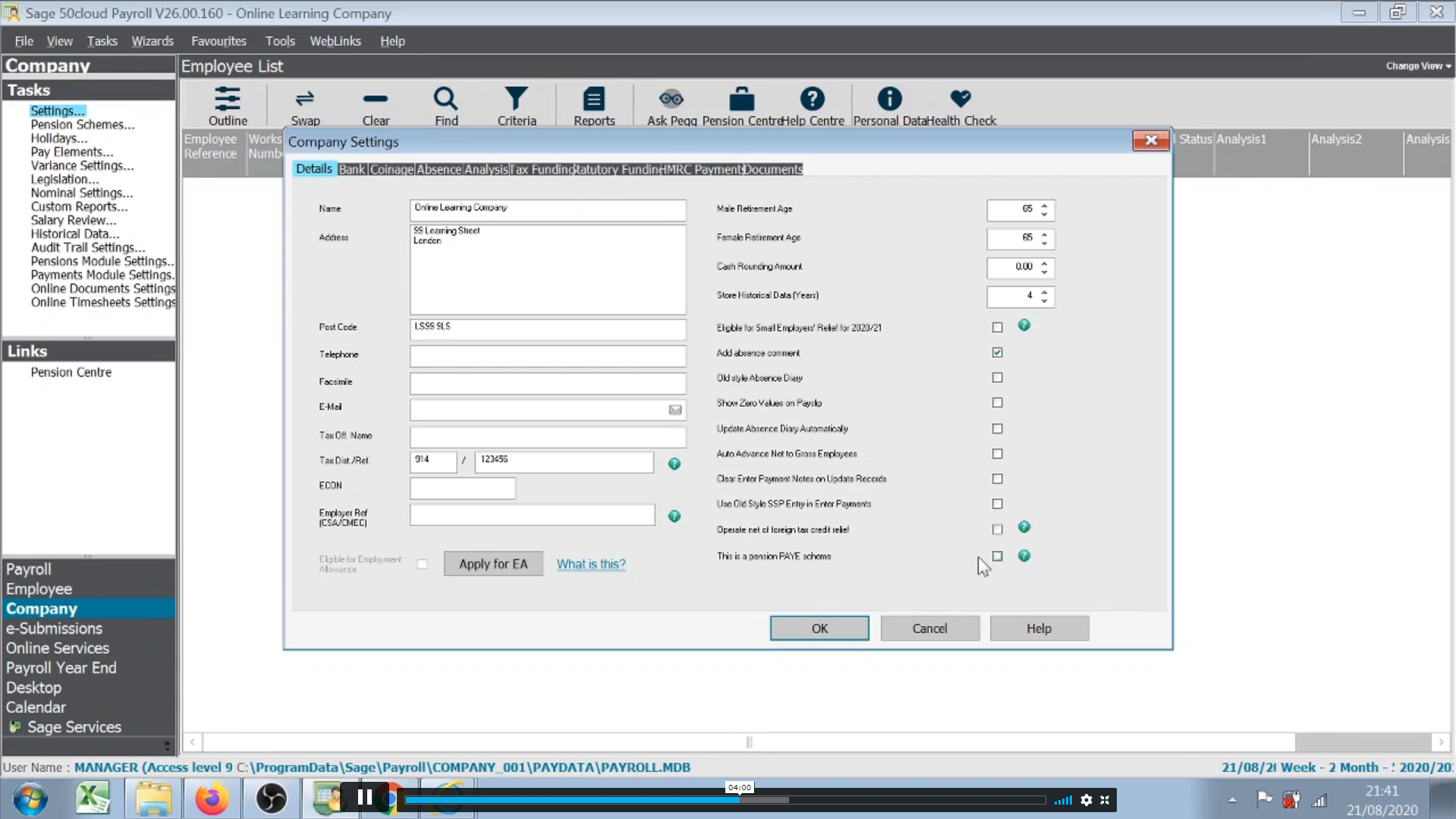Click into the Telephone field
Screen dimensions: 1456x819
coord(548,355)
